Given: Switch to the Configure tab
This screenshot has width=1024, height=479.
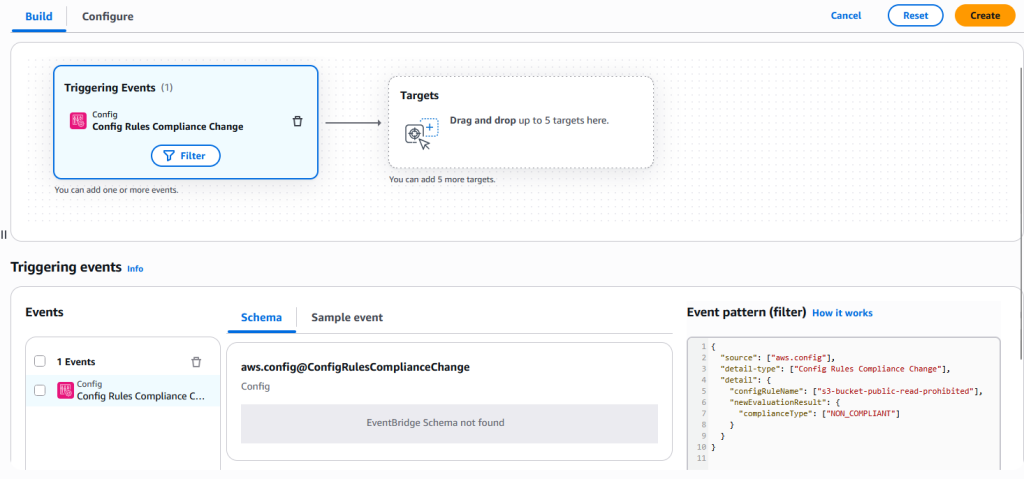Looking at the screenshot, I should point(108,16).
